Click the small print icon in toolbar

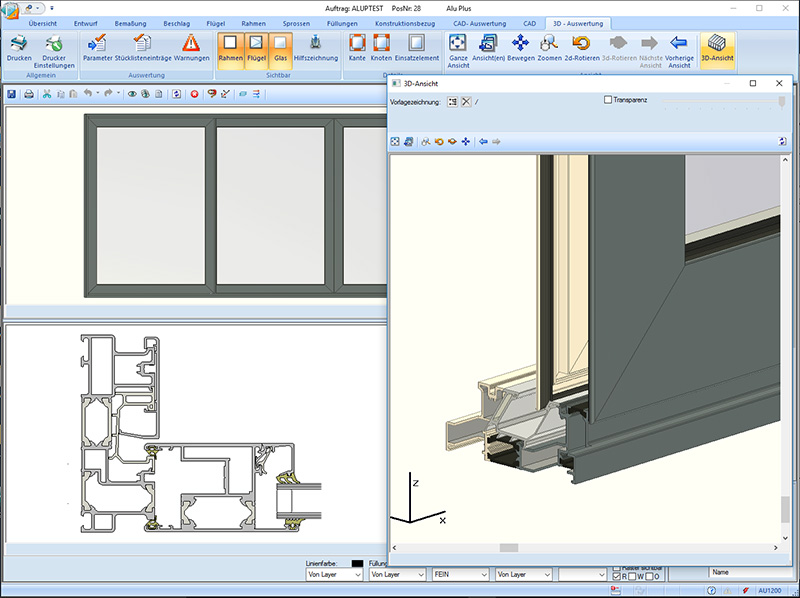click(29, 94)
